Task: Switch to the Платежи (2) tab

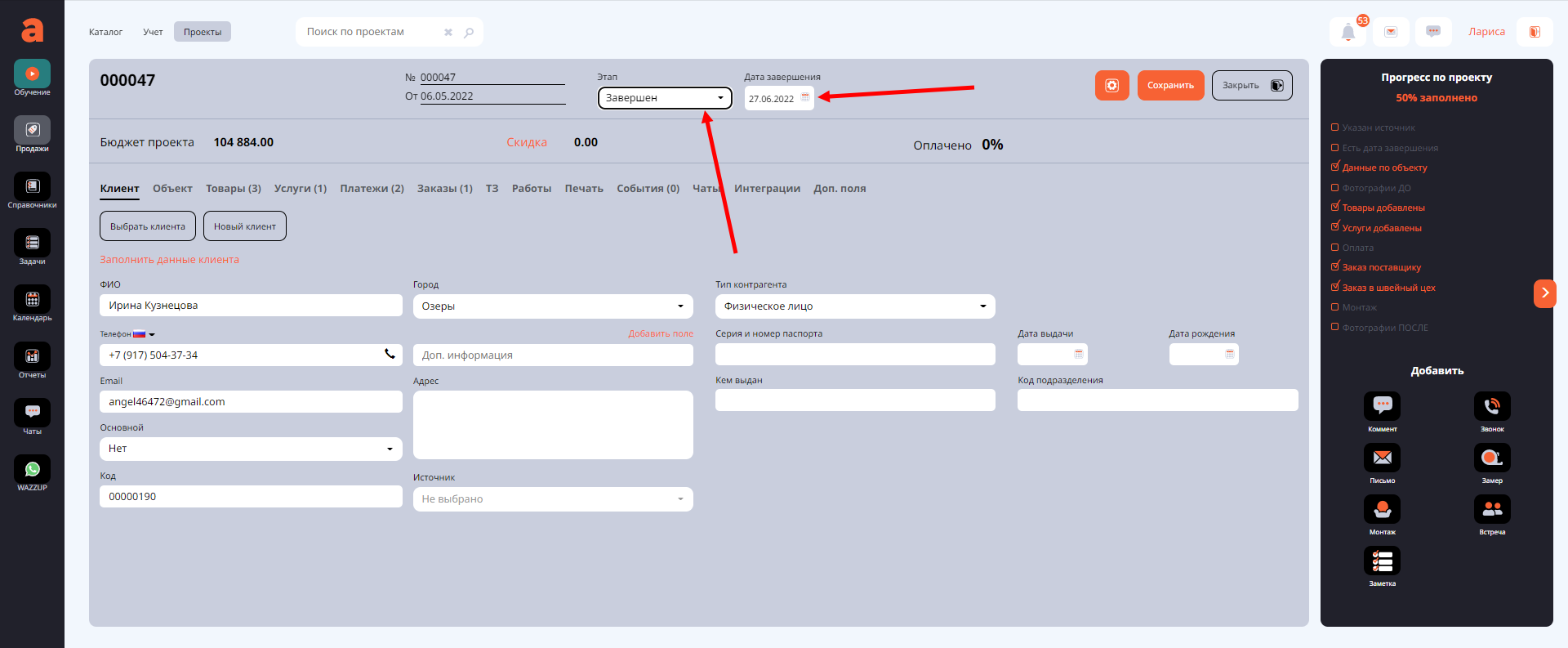Action: [372, 189]
